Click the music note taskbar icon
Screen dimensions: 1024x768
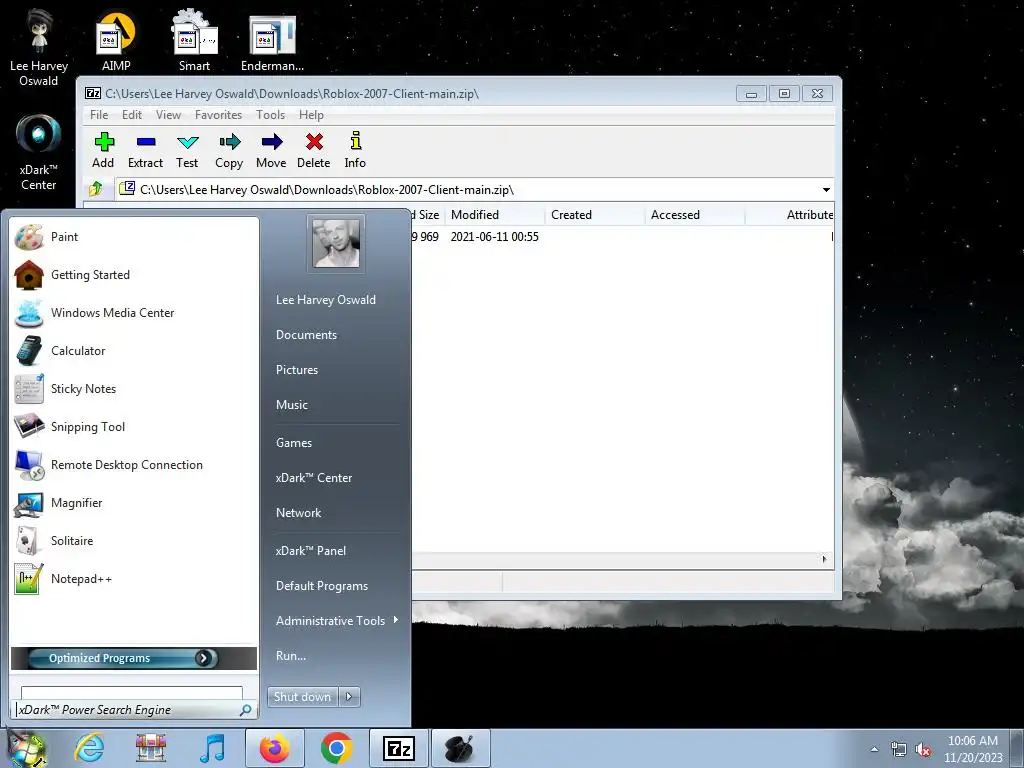[212, 748]
